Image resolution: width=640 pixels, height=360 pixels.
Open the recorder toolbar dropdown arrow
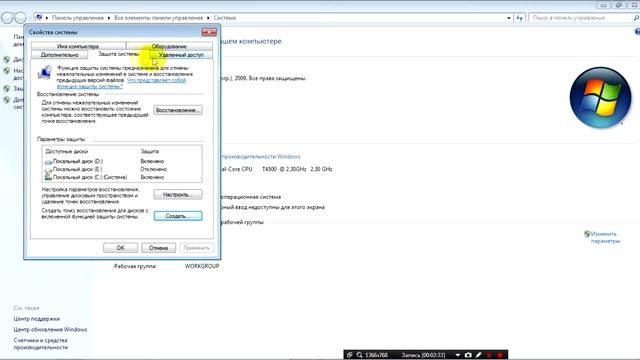pyautogui.click(x=458, y=355)
